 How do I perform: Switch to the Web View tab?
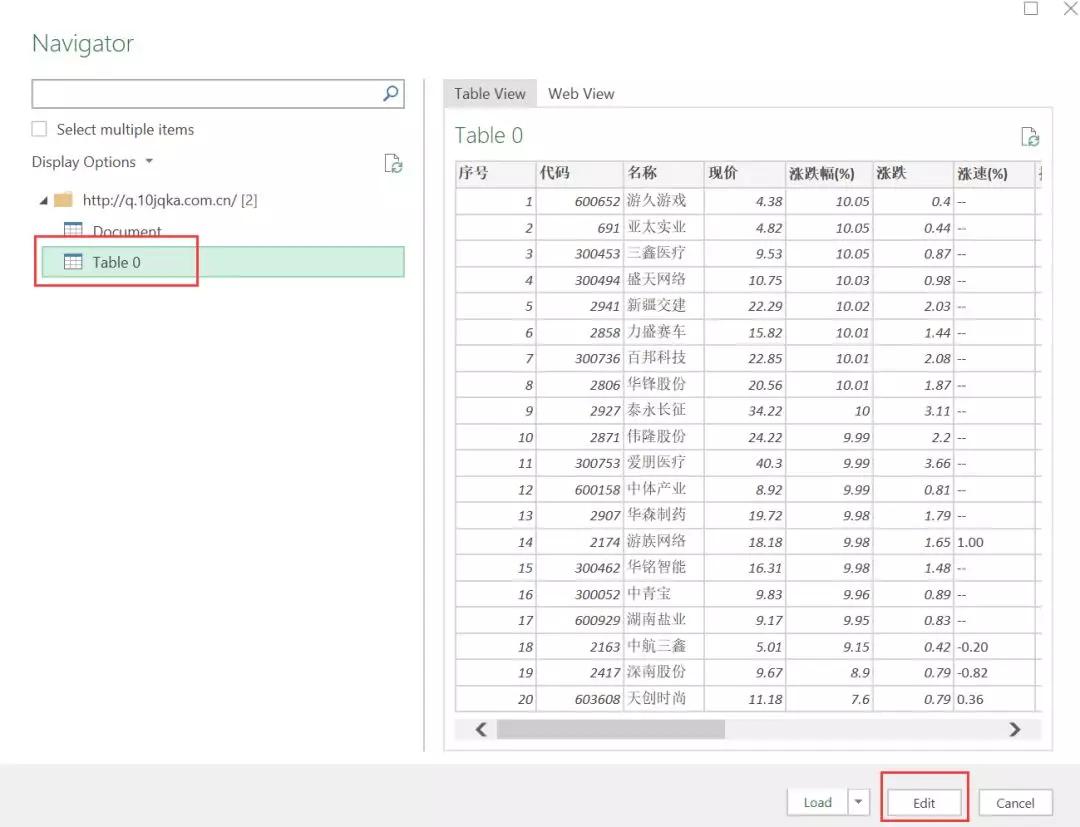tap(581, 94)
